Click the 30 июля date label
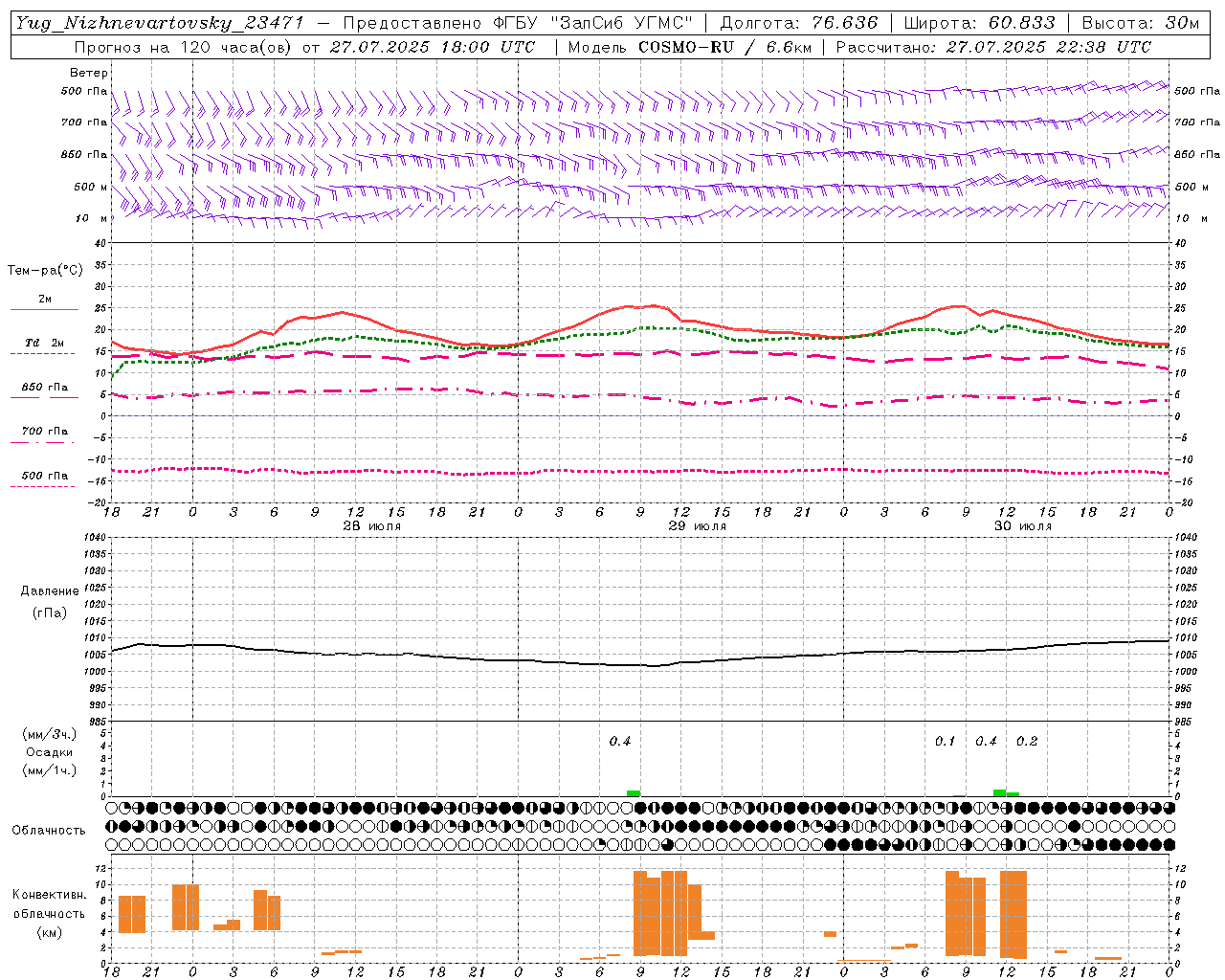1225x980 pixels. pos(1023,526)
